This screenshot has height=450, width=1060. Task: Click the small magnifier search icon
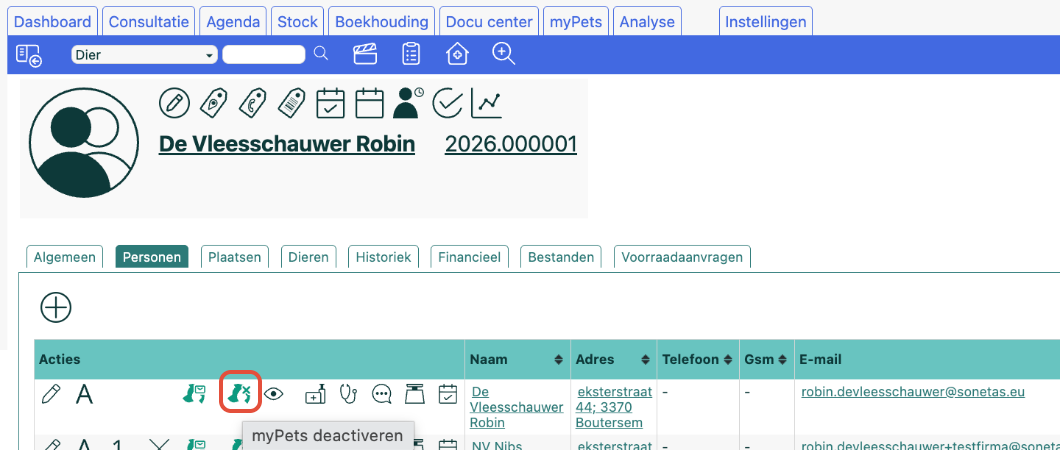(x=321, y=53)
